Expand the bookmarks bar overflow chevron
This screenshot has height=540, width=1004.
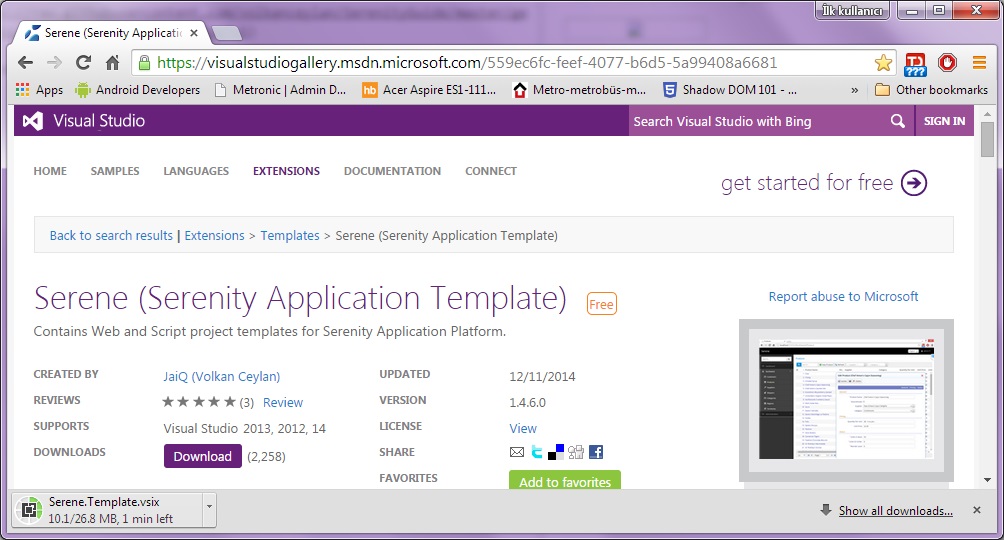pos(854,90)
